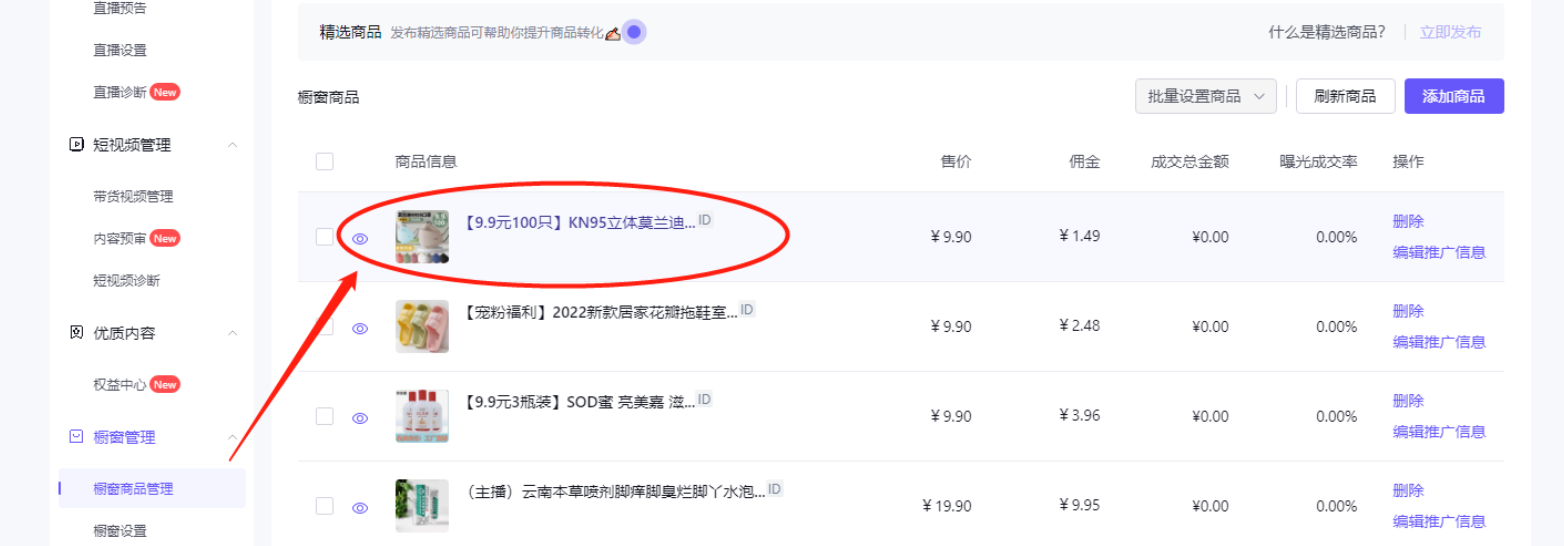Toggle eye visibility for KN95 mask product
Image resolution: width=1564 pixels, height=546 pixels.
[360, 239]
